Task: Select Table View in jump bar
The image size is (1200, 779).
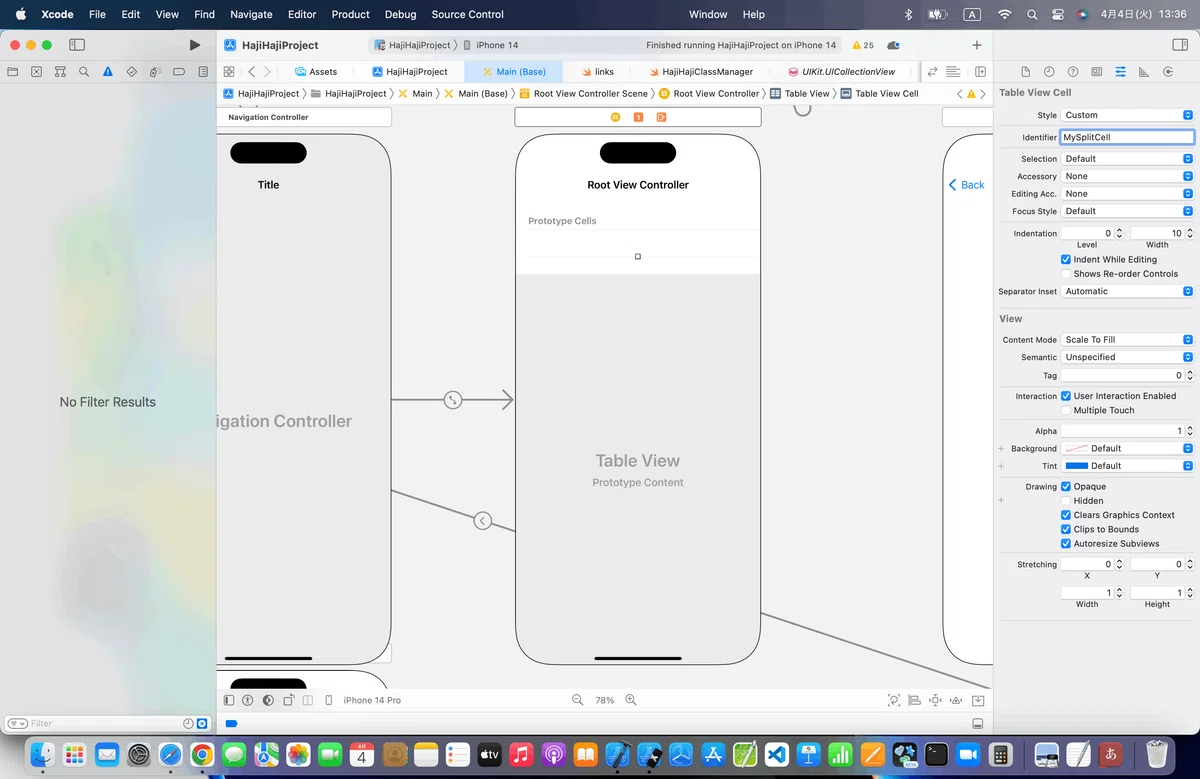Action: tap(800, 93)
